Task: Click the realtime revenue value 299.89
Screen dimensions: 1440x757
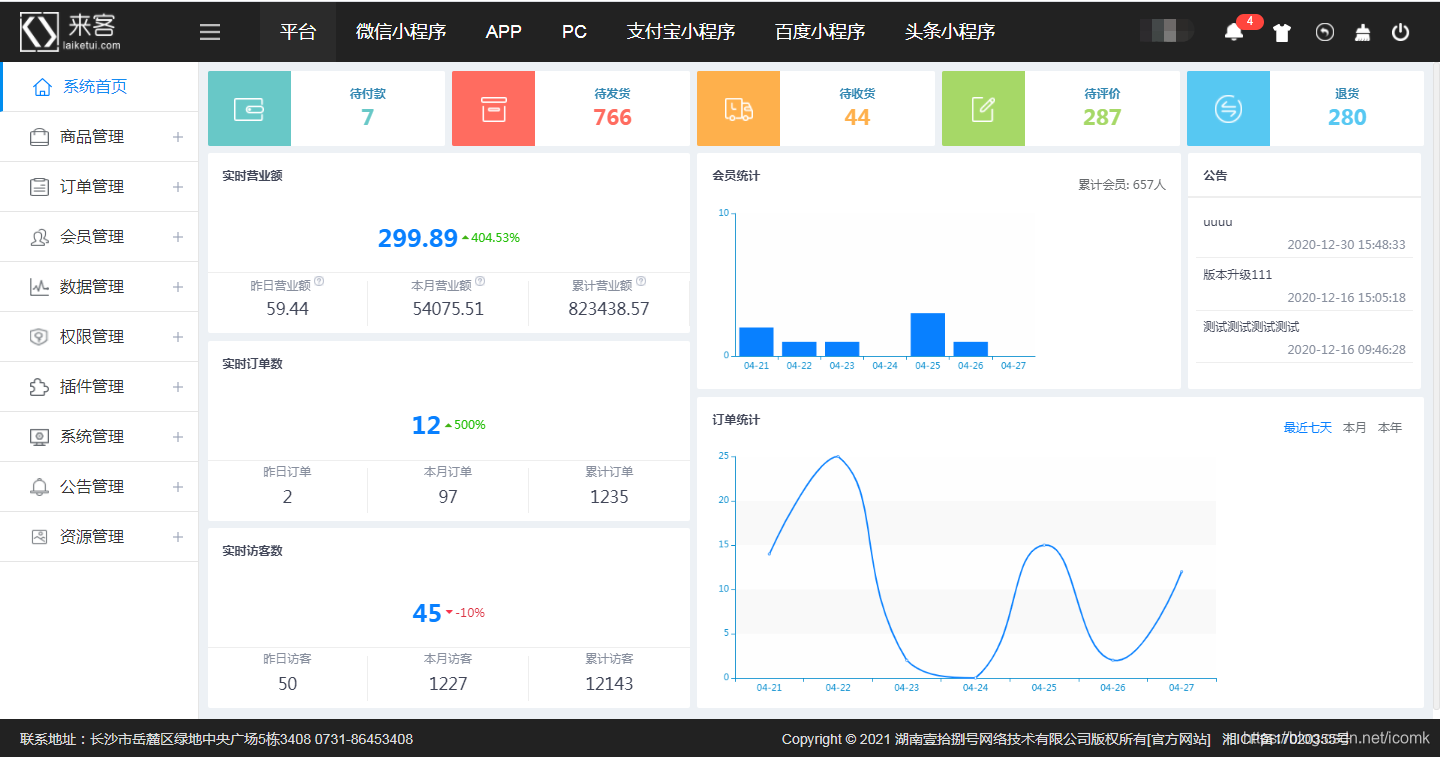Action: [417, 238]
